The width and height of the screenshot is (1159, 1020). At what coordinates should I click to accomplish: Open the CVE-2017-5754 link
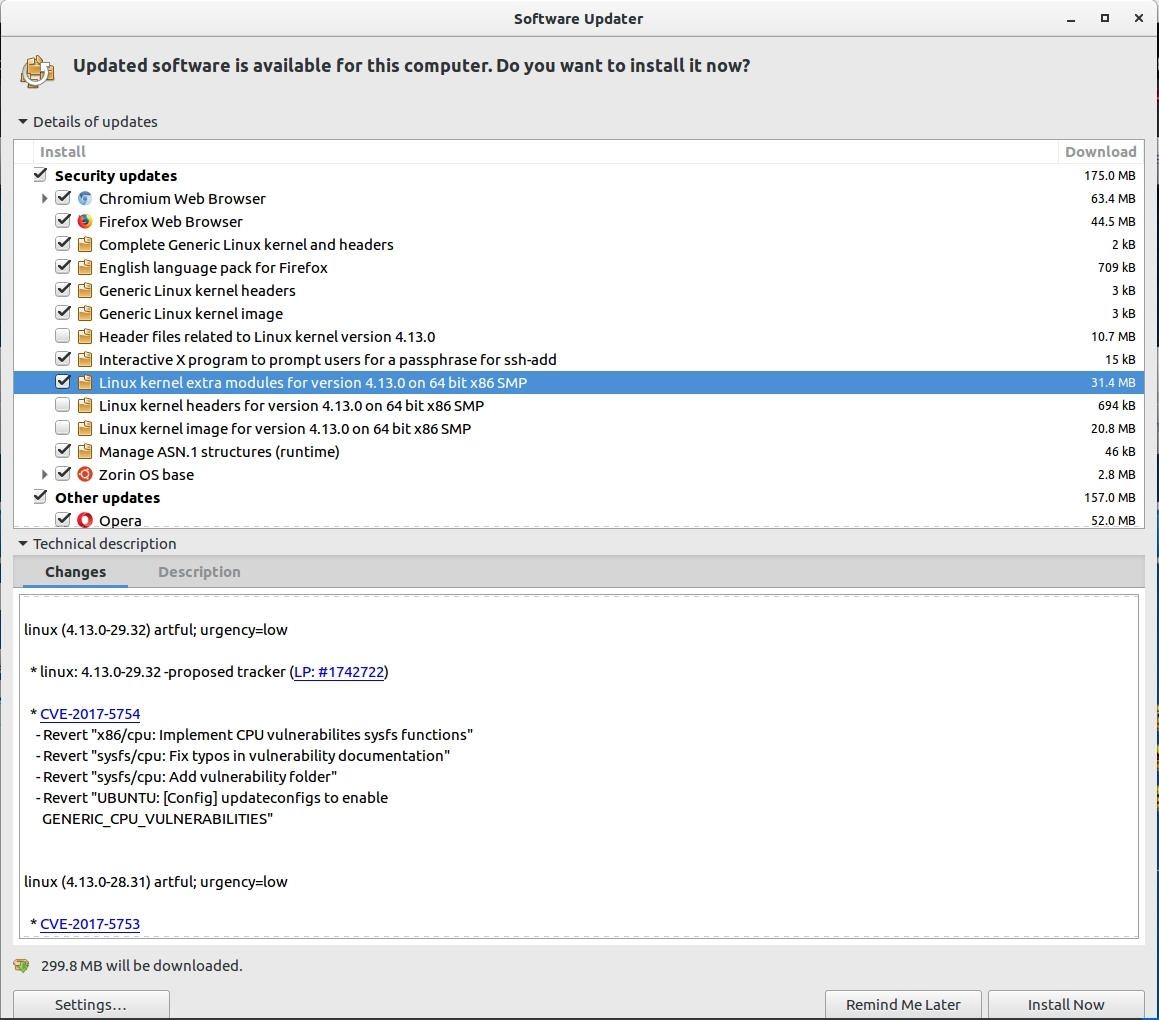click(x=90, y=714)
